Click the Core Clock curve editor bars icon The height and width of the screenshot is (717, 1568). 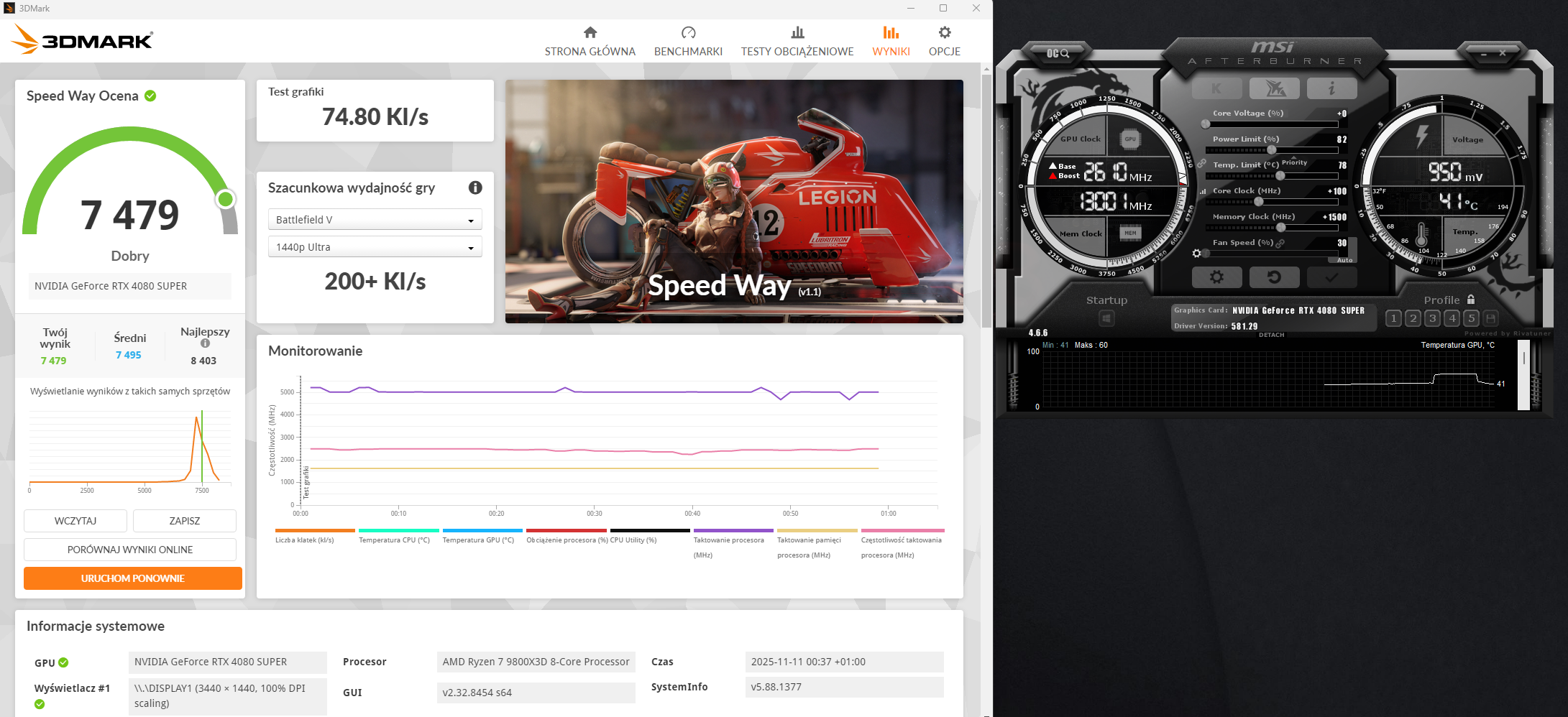click(x=1203, y=192)
